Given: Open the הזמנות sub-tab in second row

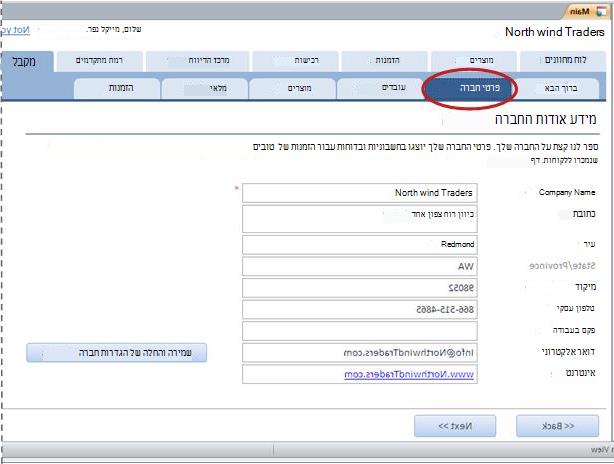Looking at the screenshot, I should 117,88.
